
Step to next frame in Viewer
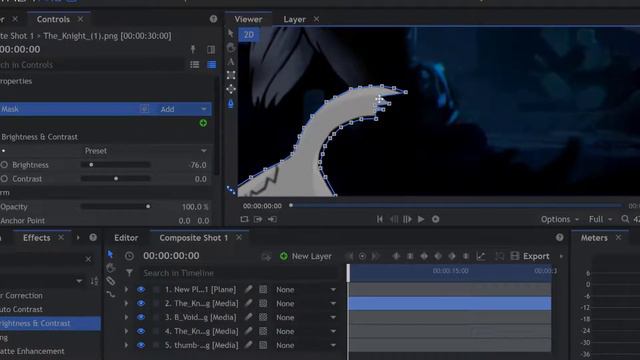pos(407,219)
